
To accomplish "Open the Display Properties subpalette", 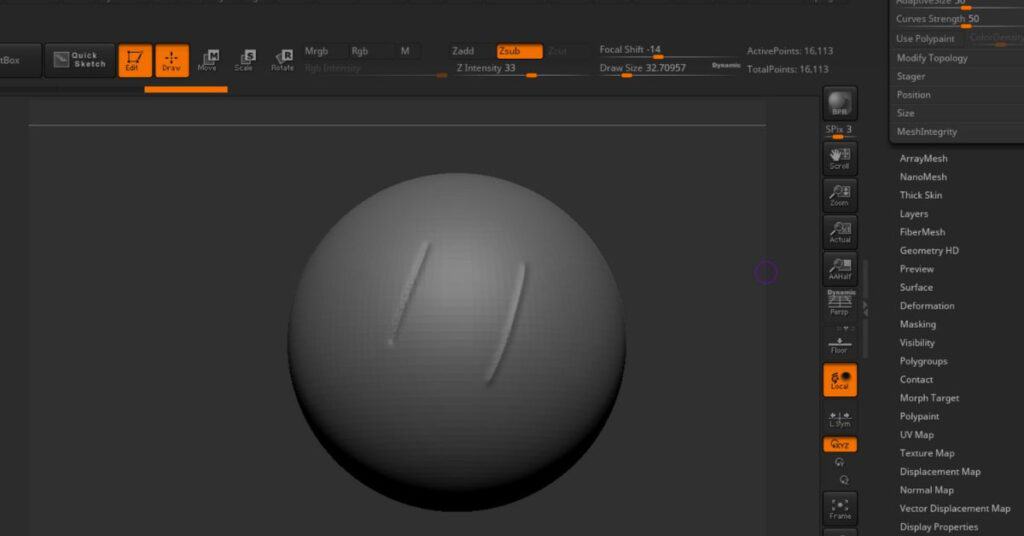I will click(x=938, y=527).
